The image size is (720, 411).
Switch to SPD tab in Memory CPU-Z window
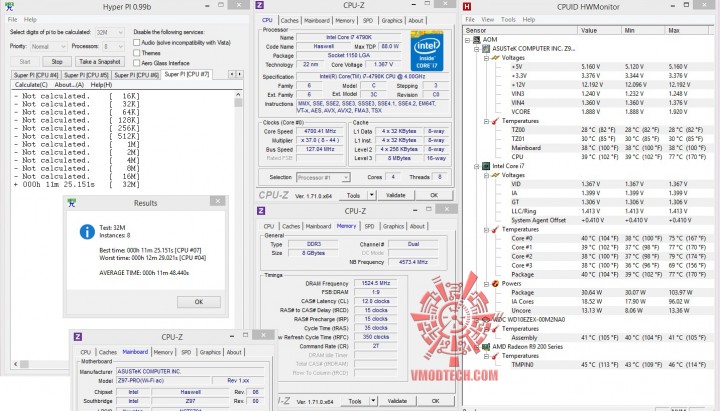click(369, 226)
